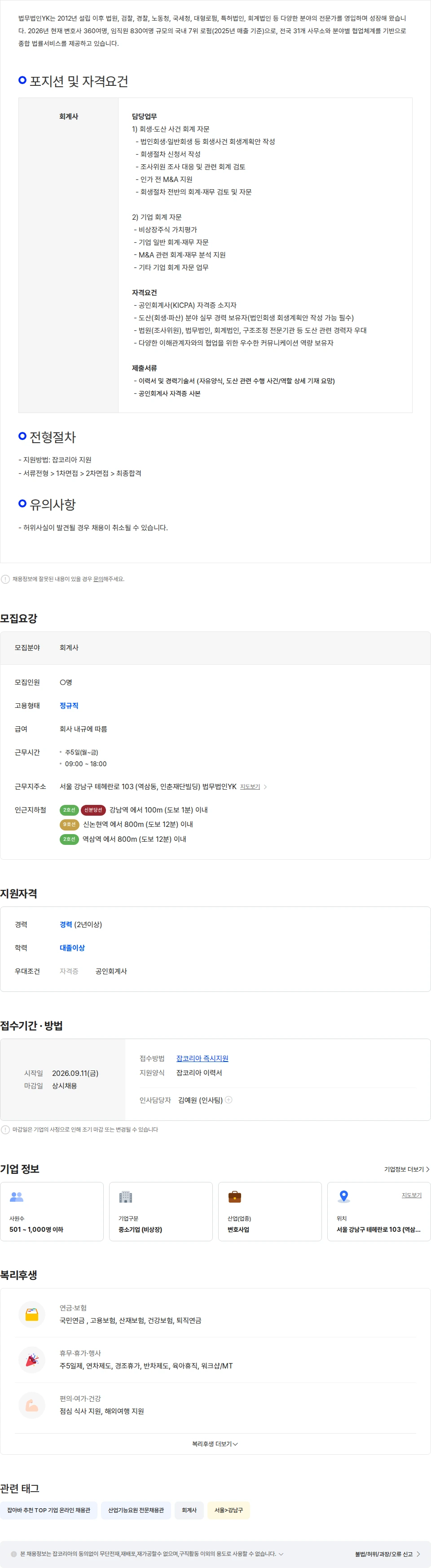This screenshot has width=431, height=1568.
Task: Click the chevron after 근무지주소 지도보기
Action: tap(265, 787)
